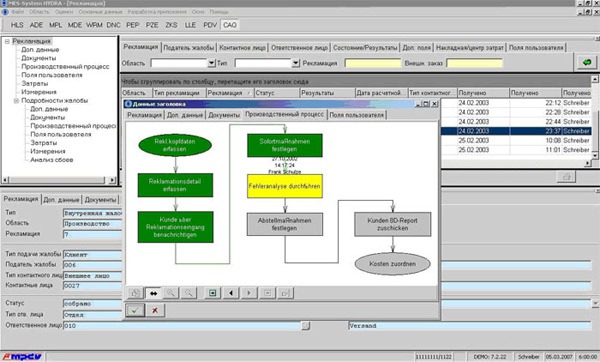600x362 pixels.
Task: Collapse the Рекламация tree root node
Action: coord(7,41)
